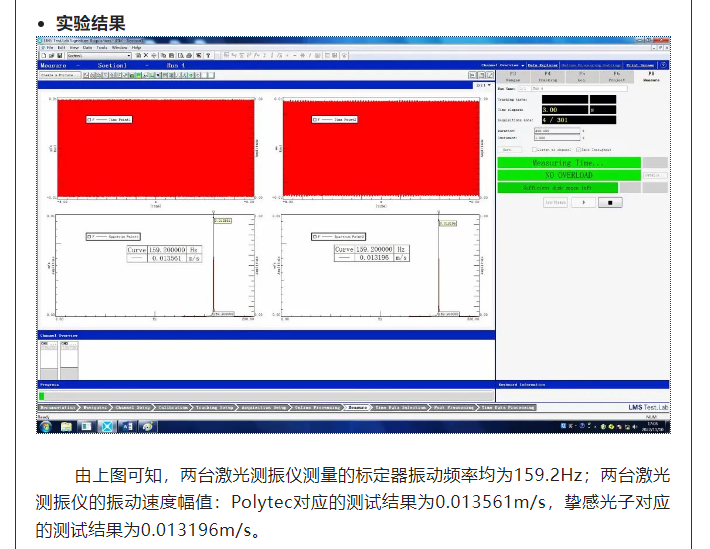Click the round help icon in blue header

click(x=663, y=65)
